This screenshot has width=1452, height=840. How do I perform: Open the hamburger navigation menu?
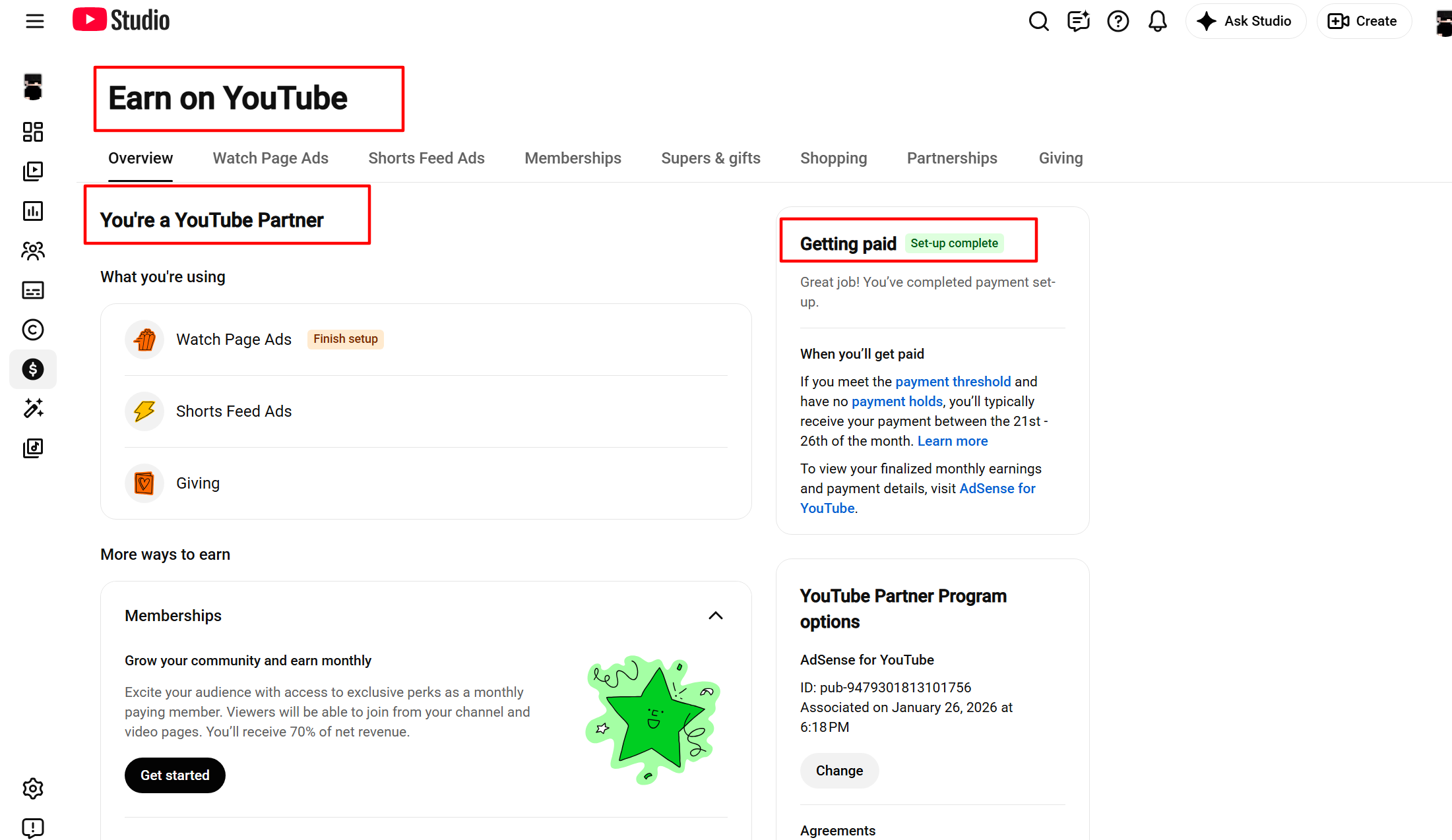tap(34, 21)
